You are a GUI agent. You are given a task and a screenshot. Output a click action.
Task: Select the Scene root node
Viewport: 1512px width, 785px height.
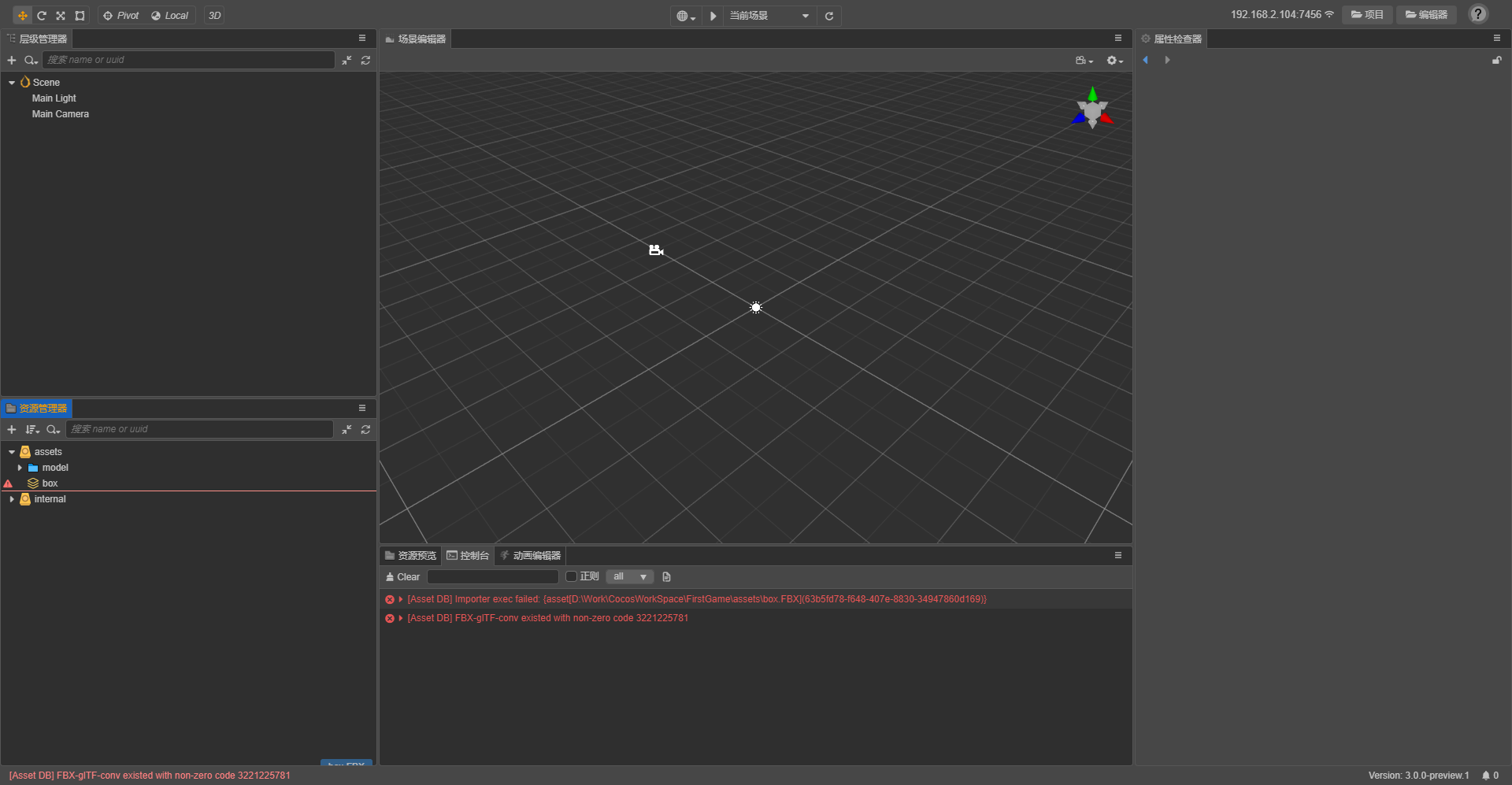point(46,83)
